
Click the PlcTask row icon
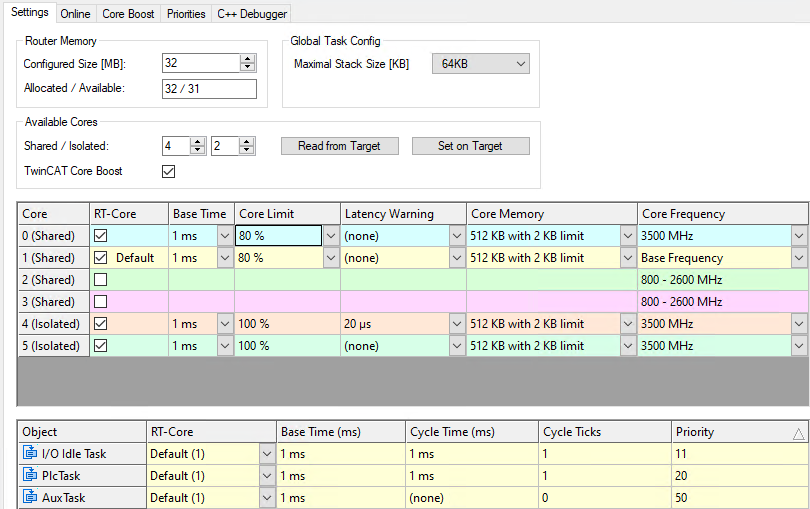point(29,476)
